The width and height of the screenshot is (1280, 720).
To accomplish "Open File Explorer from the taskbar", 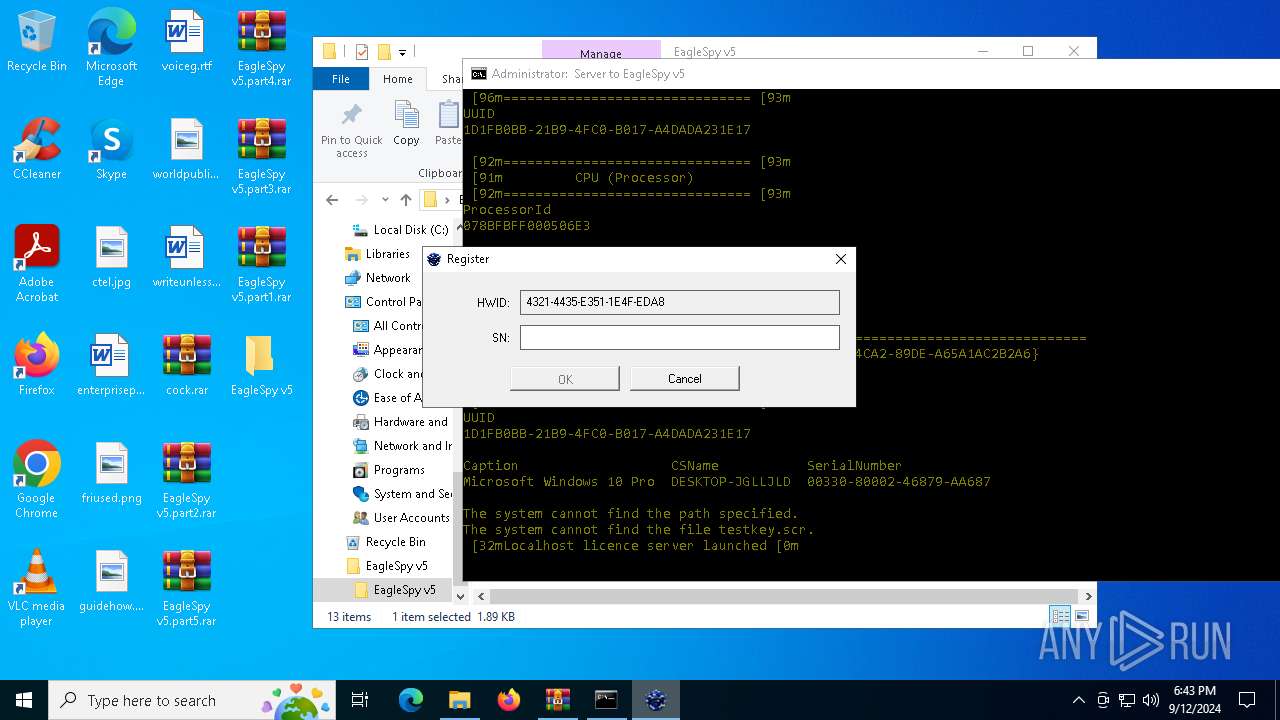I will 459,700.
